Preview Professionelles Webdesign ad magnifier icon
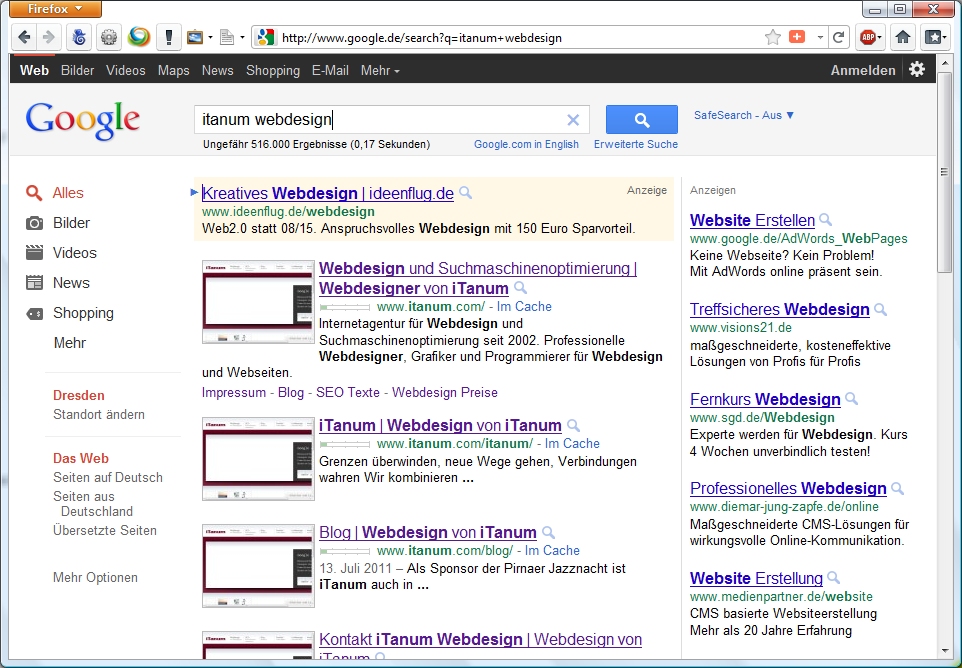962x668 pixels. (x=898, y=488)
